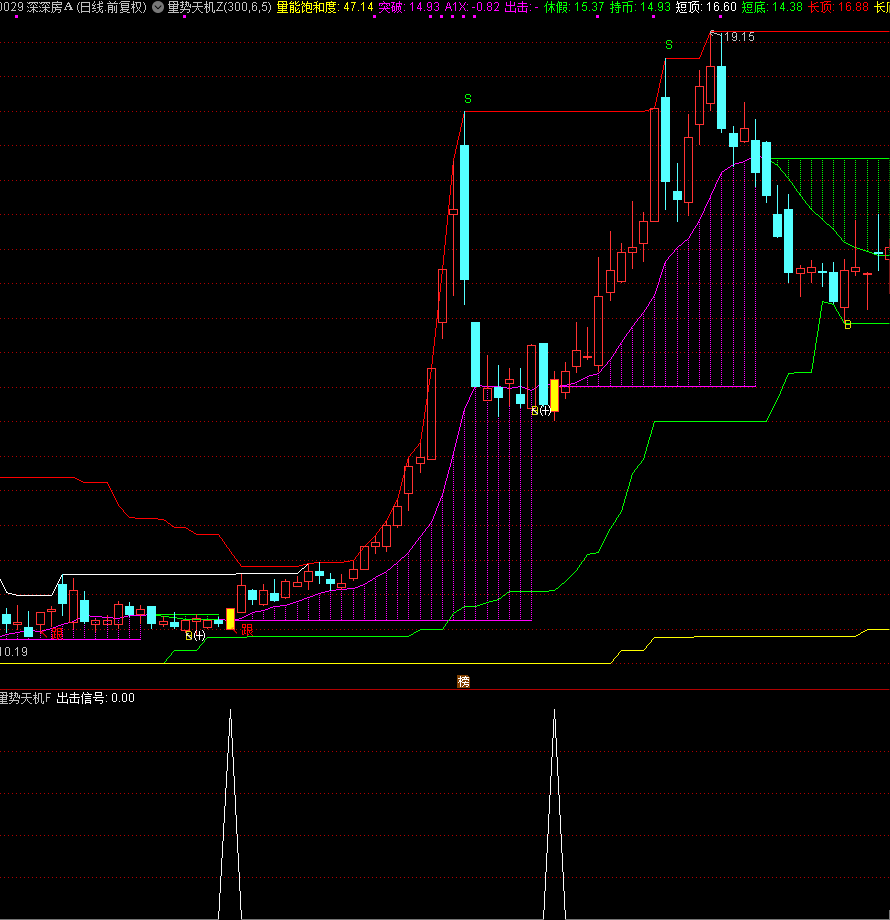The width and height of the screenshot is (890, 920).
Task: Click the orange 榜 badge icon
Action: pyautogui.click(x=463, y=681)
